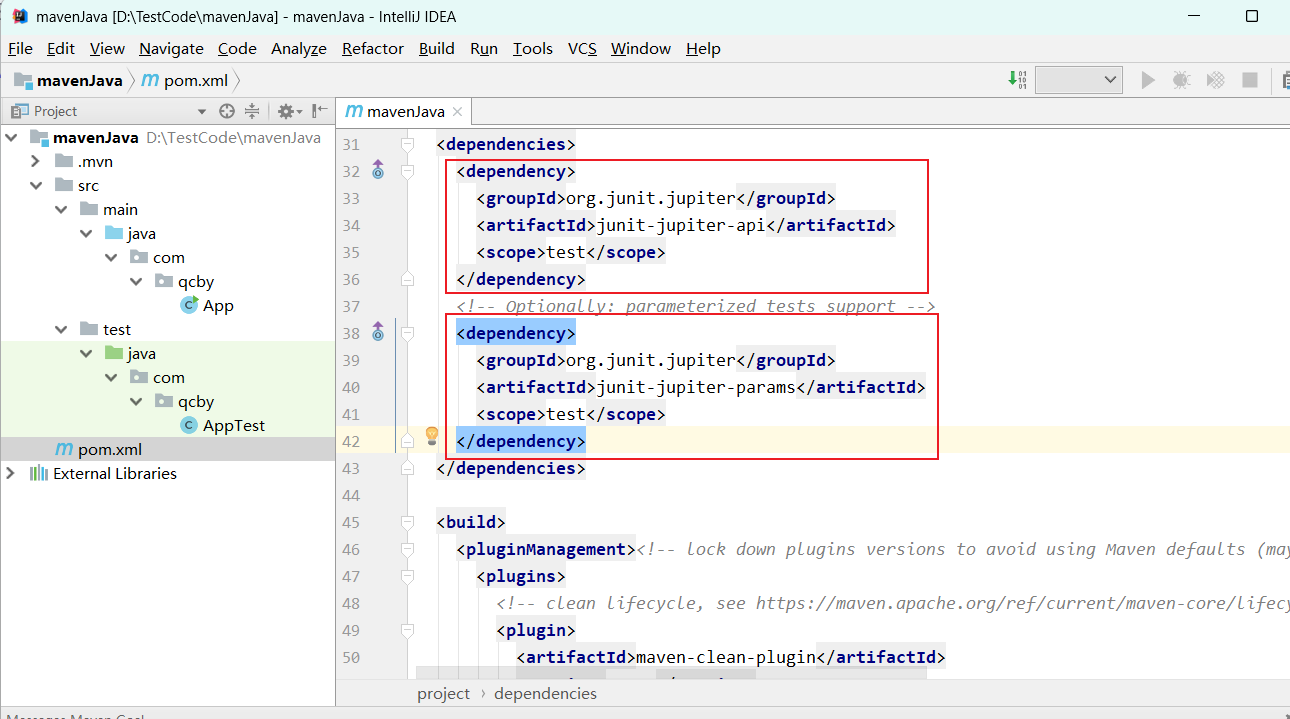Screen dimensions: 1290x719
Task: Expand External Libraries node
Action: tap(11, 473)
